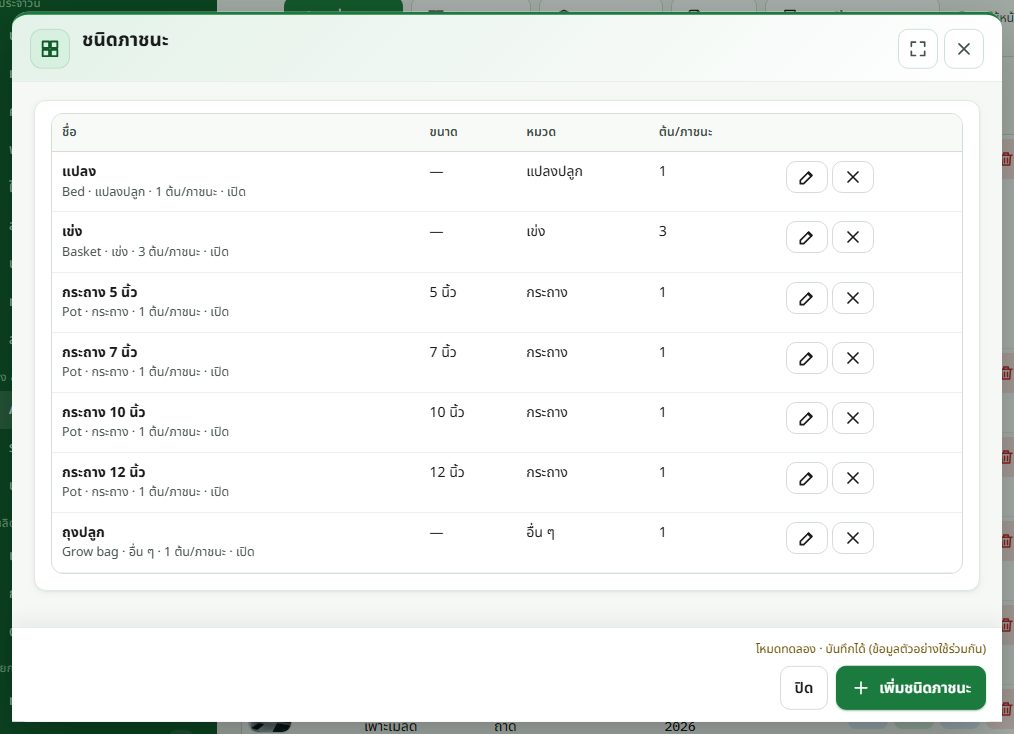Image resolution: width=1014 pixels, height=734 pixels.
Task: Click the อื่น ๆ category cell
Action: 540,532
